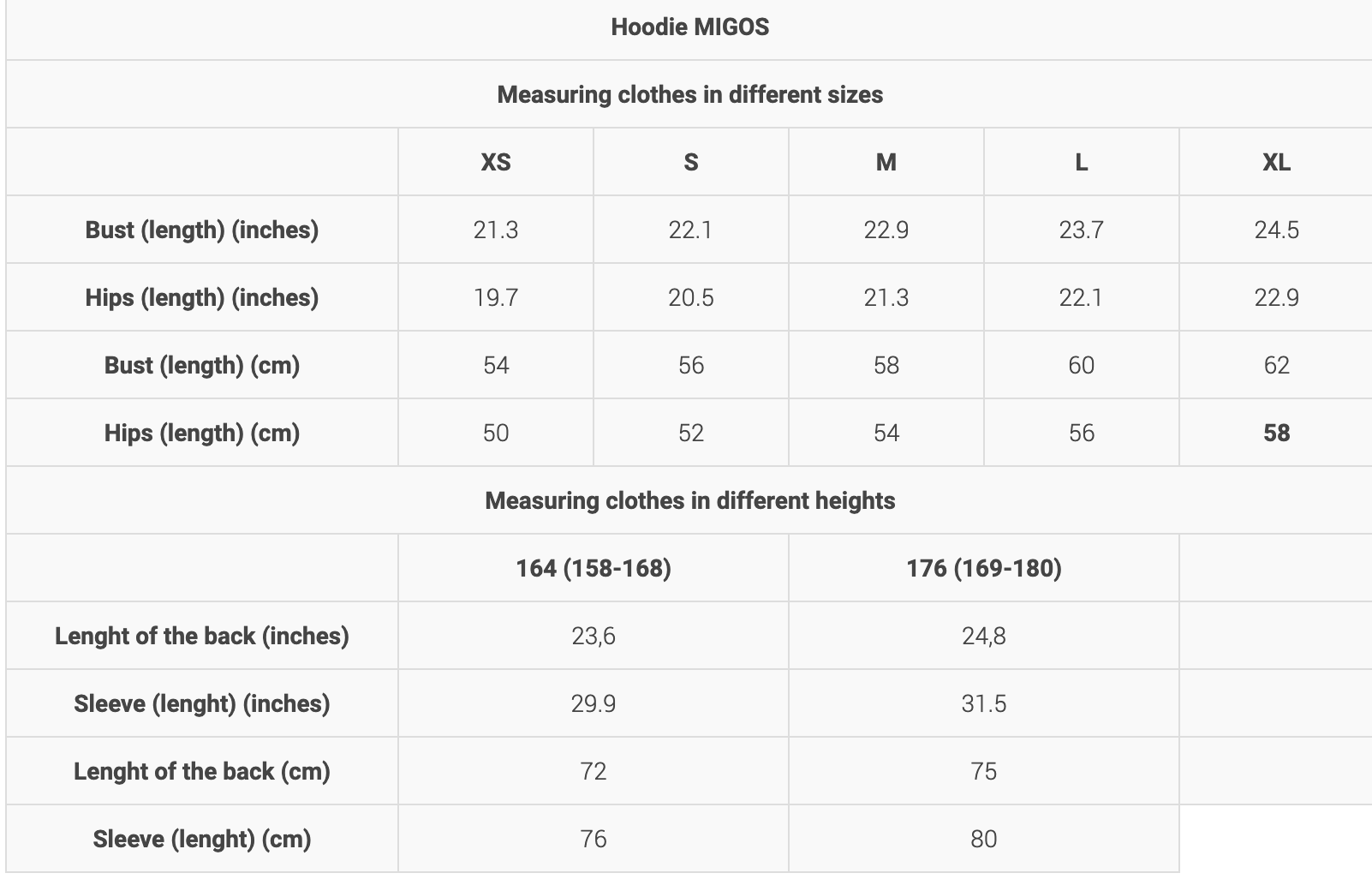Click the M size column header
Viewport: 1372px width, 891px height.
pos(886,162)
